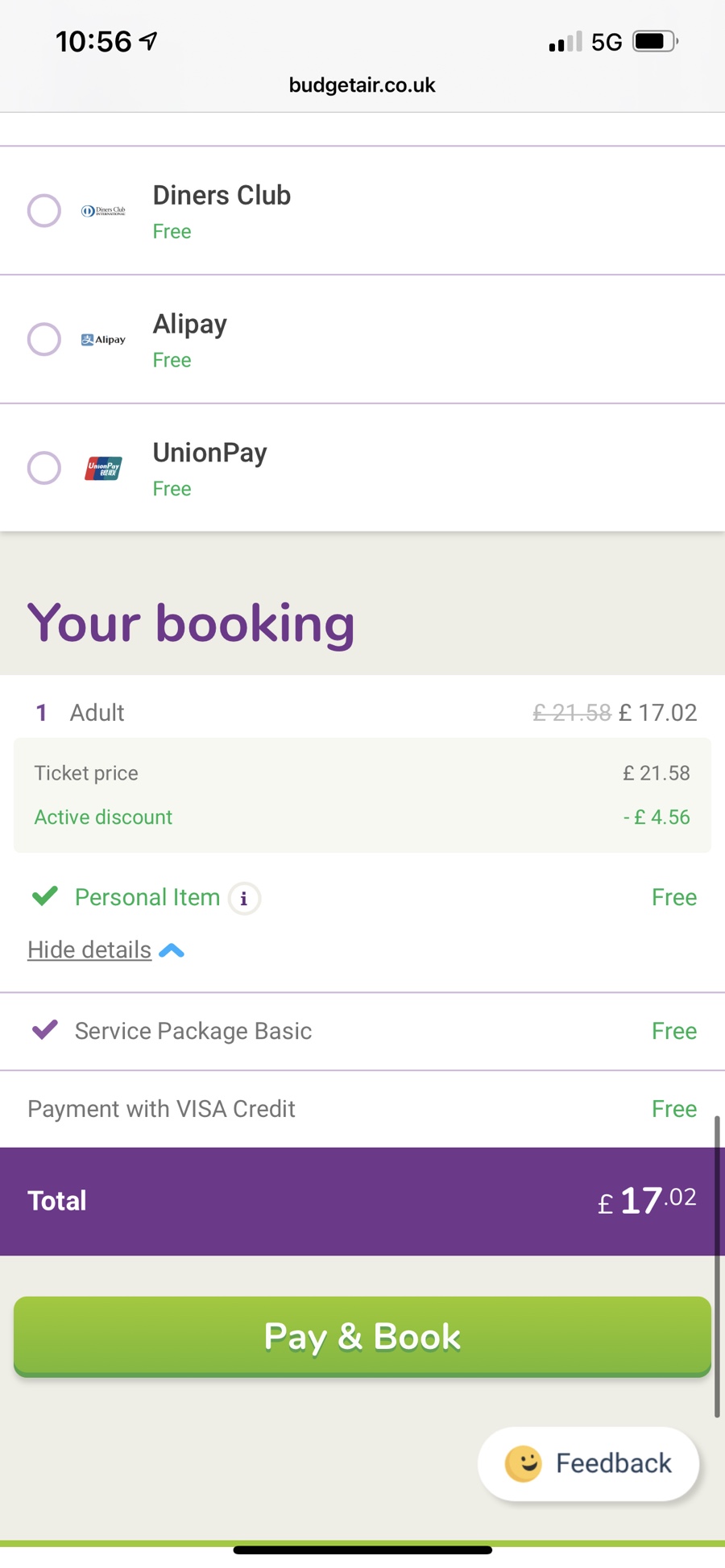This screenshot has width=725, height=1568.
Task: Open the Feedback button
Action: [x=589, y=1463]
